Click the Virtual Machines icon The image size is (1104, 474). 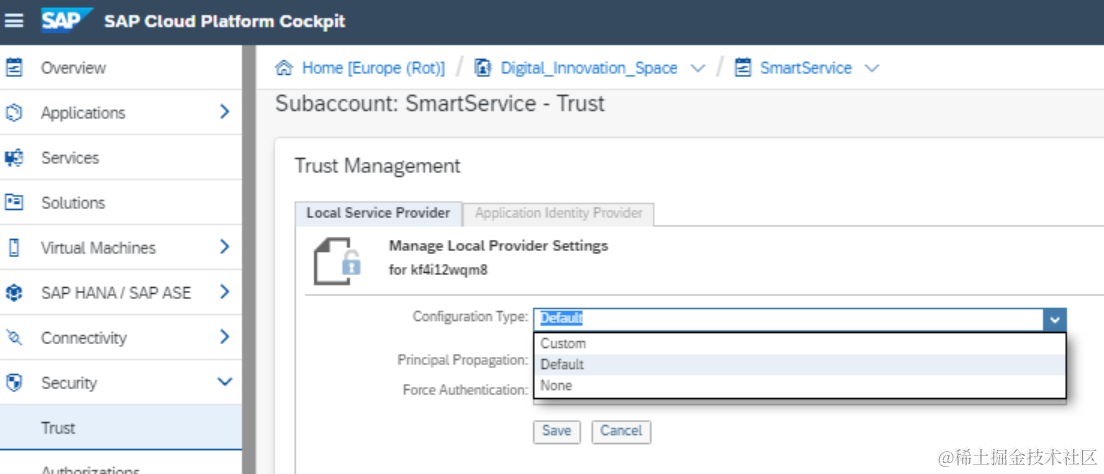pyautogui.click(x=14, y=247)
